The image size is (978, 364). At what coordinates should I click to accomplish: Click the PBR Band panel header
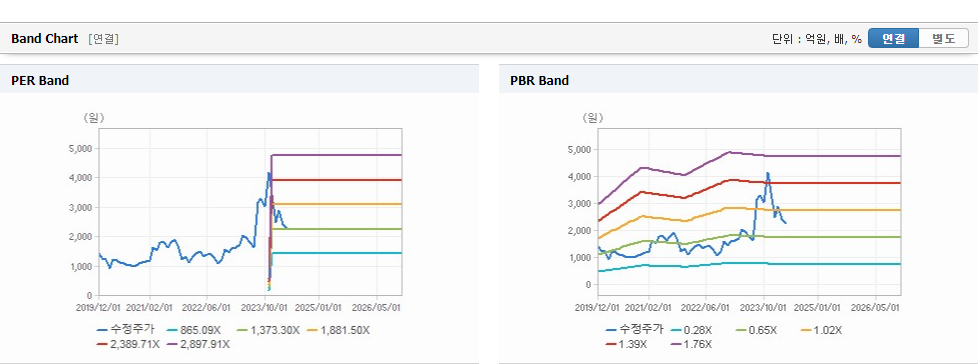(x=738, y=80)
